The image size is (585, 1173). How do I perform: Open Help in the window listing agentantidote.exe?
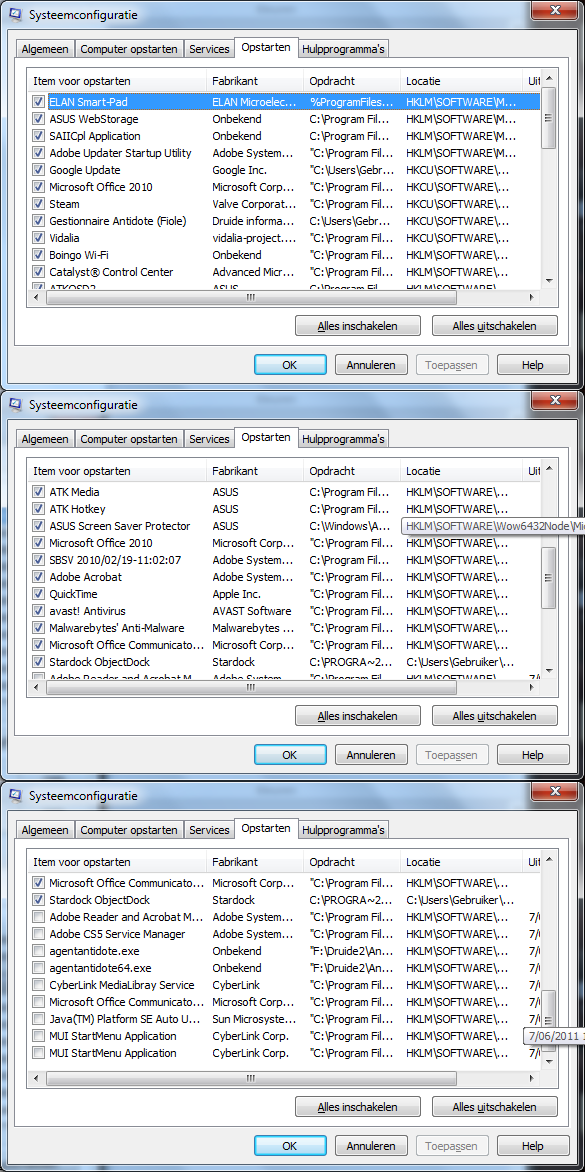pyautogui.click(x=533, y=1146)
